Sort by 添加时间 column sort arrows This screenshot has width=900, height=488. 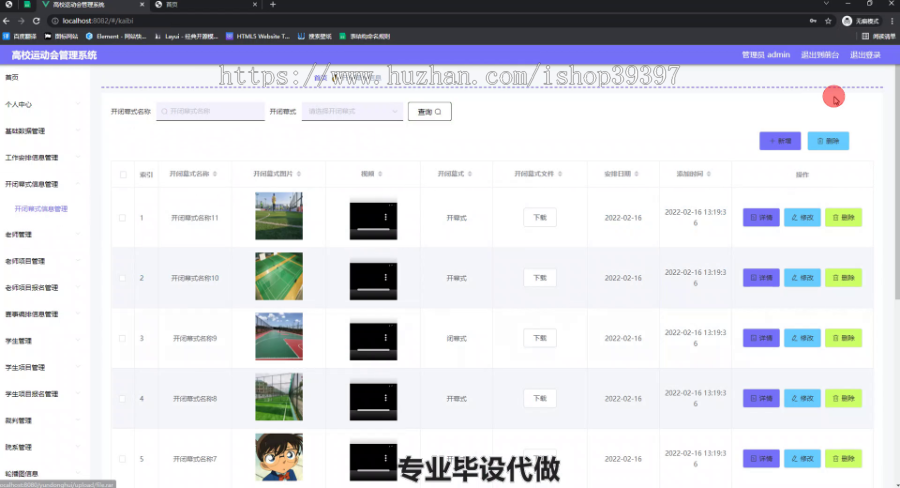(x=709, y=174)
